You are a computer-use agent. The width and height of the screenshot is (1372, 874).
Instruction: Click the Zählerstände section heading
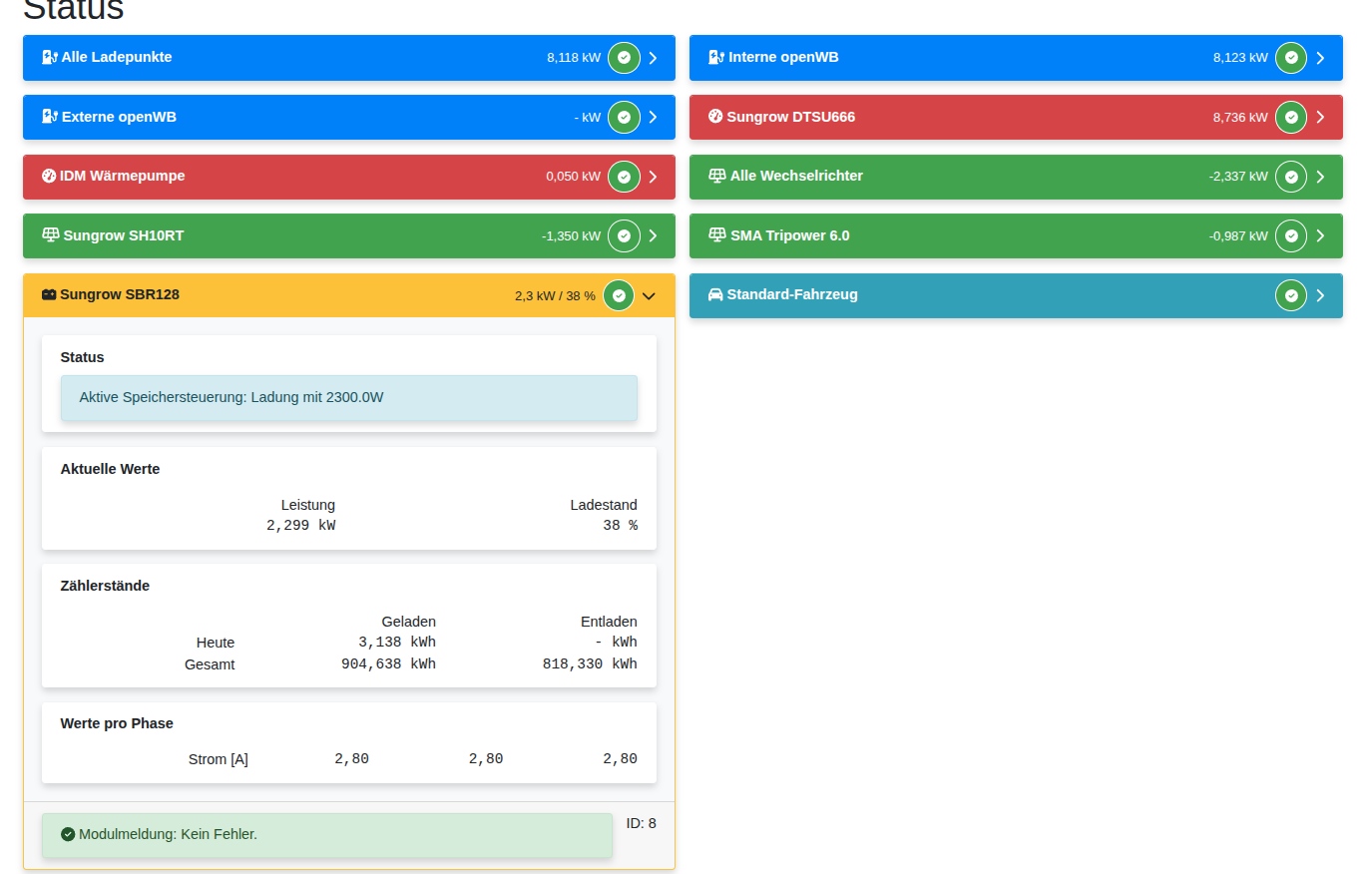pos(105,586)
